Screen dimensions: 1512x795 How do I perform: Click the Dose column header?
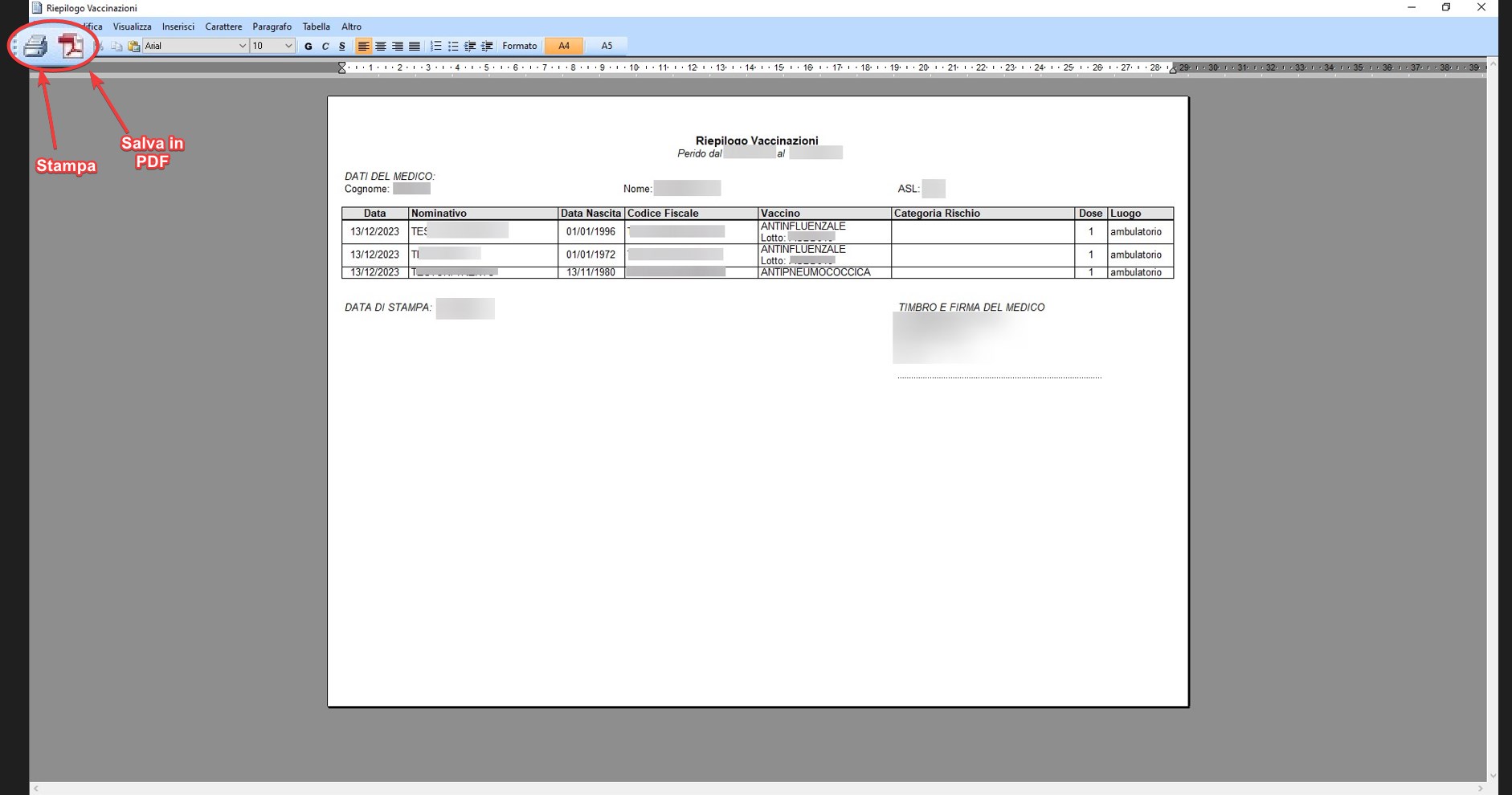pyautogui.click(x=1090, y=214)
